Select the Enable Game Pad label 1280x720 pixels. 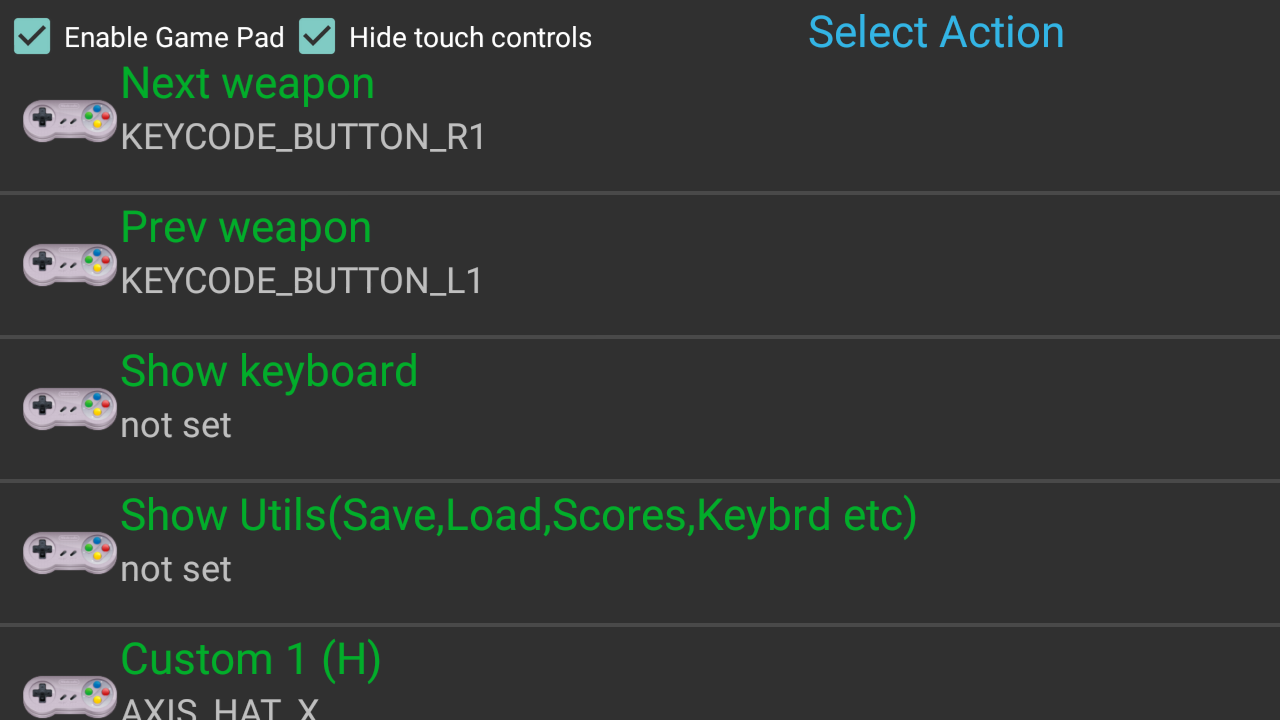[174, 38]
